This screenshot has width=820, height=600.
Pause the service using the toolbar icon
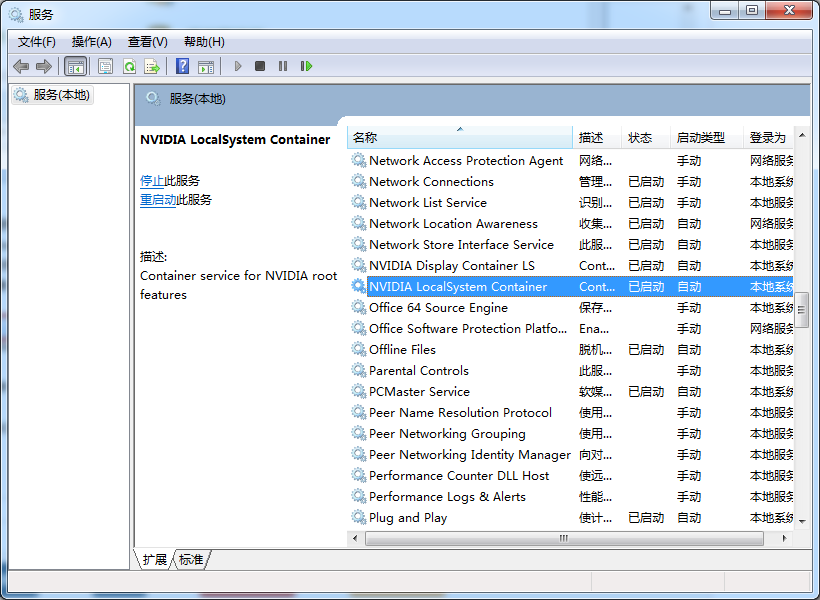click(x=283, y=66)
